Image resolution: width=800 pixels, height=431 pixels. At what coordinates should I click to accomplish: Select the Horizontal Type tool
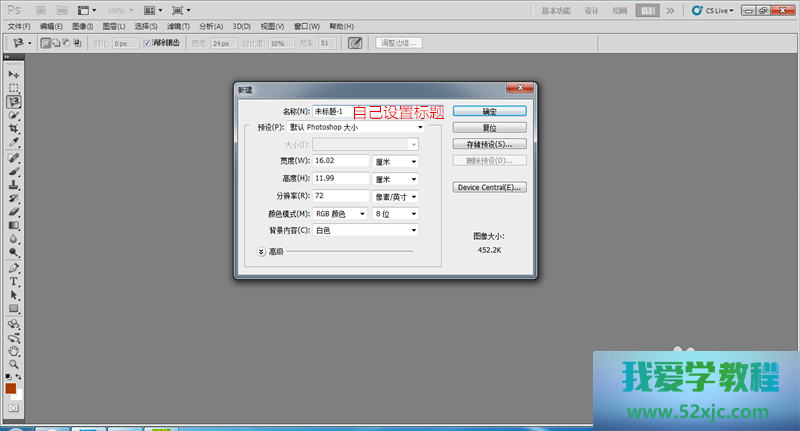point(14,282)
